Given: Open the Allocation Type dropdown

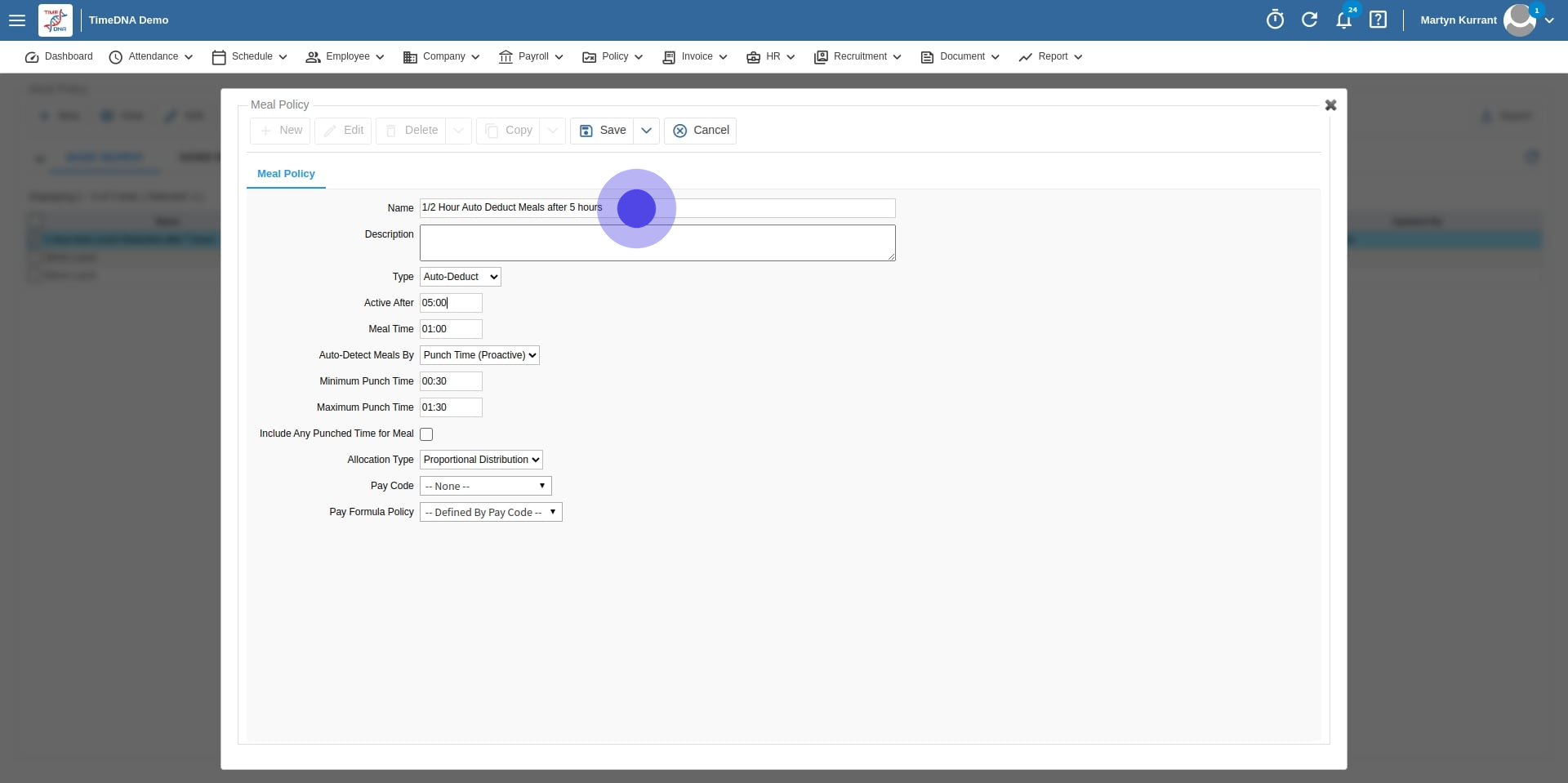Looking at the screenshot, I should (481, 460).
